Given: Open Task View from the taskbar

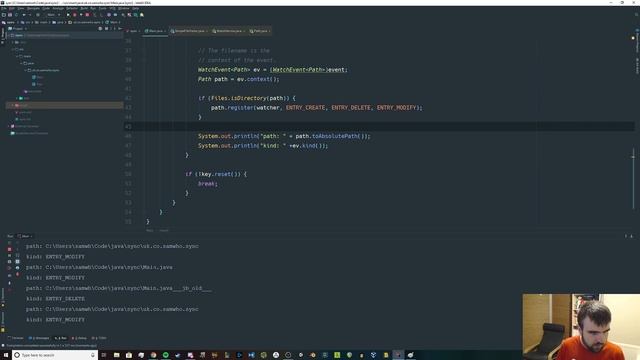Looking at the screenshot, I should click(x=104, y=355).
